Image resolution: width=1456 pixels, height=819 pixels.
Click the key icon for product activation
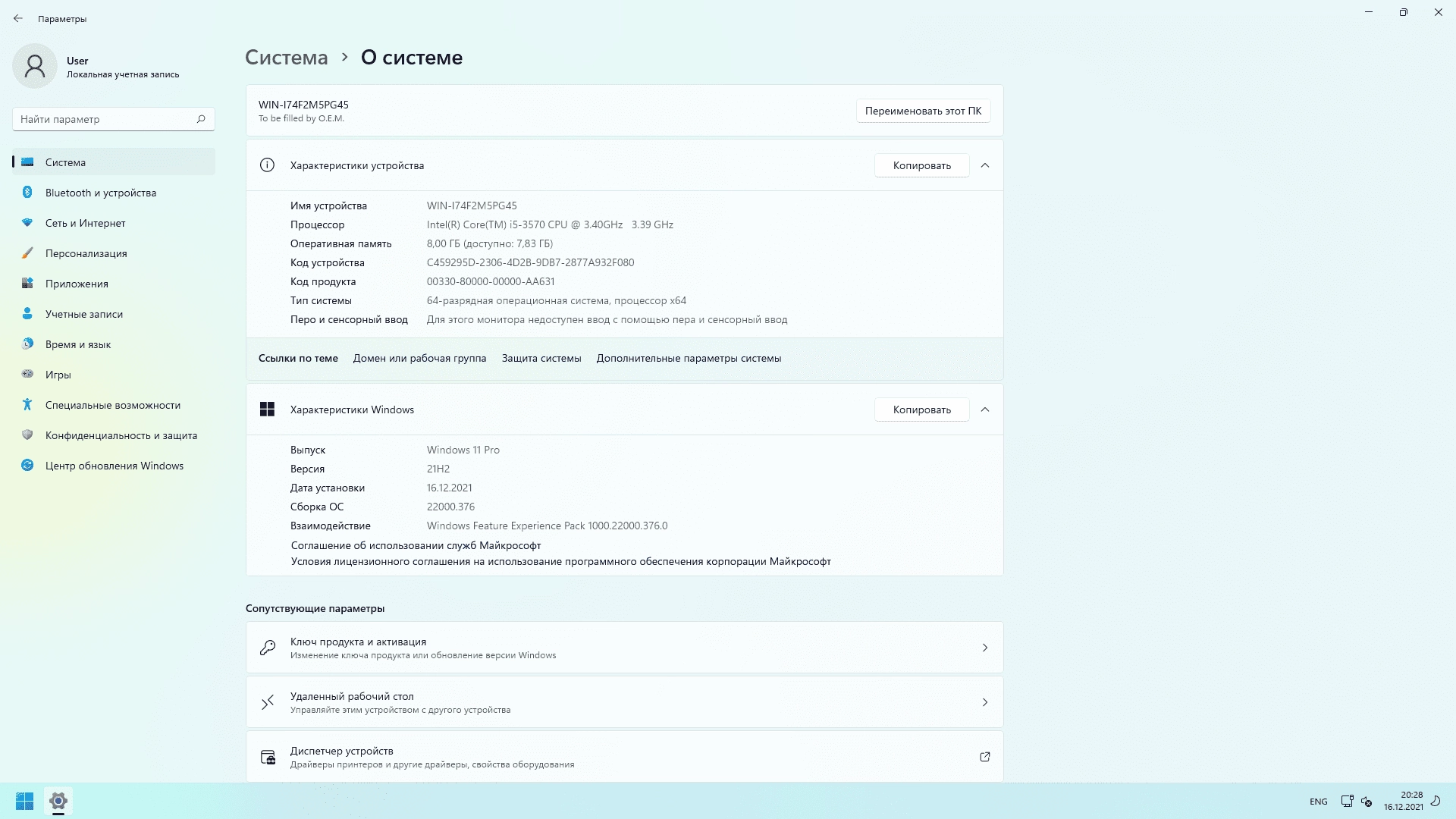267,647
